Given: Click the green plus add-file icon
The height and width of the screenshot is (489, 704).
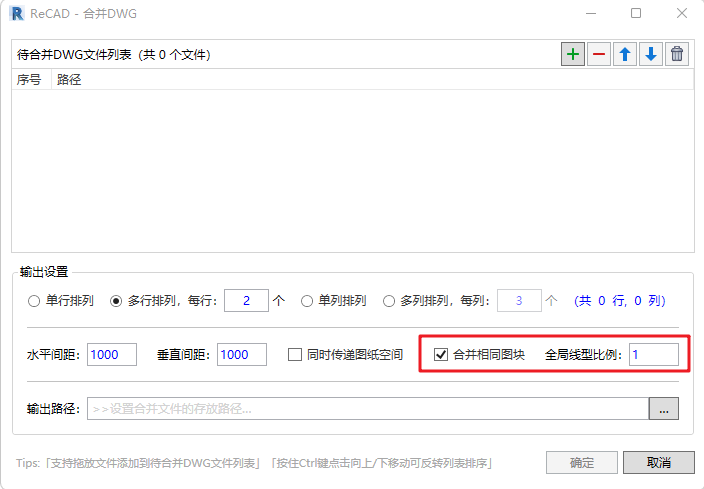Looking at the screenshot, I should [x=572, y=54].
